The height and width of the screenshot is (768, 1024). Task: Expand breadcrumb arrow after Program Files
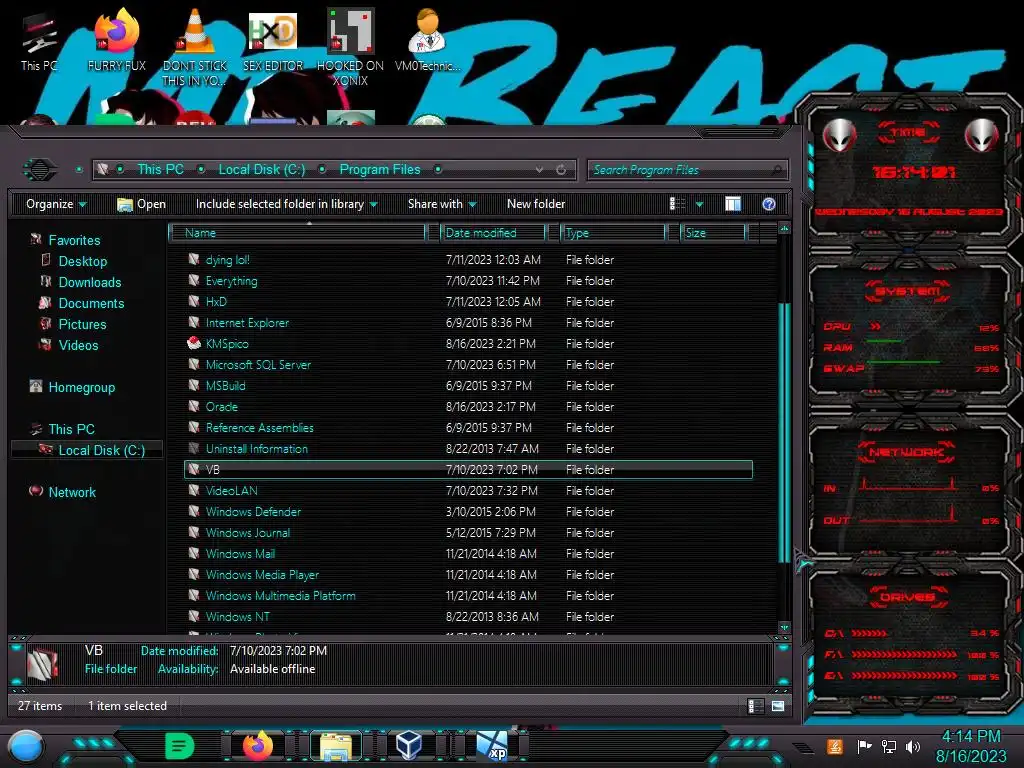coord(438,170)
